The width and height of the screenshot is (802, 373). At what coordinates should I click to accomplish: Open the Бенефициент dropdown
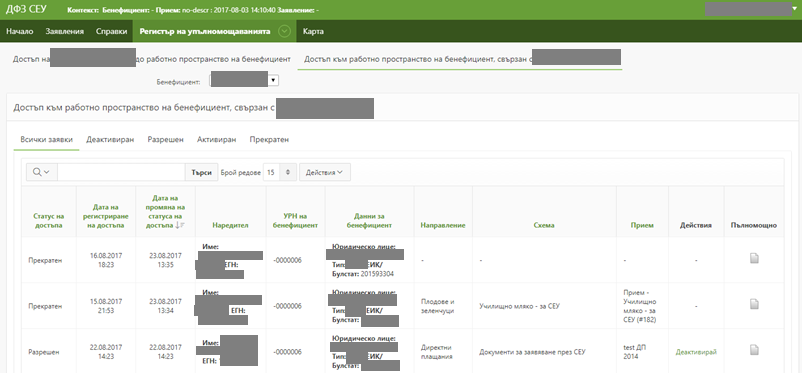244,80
